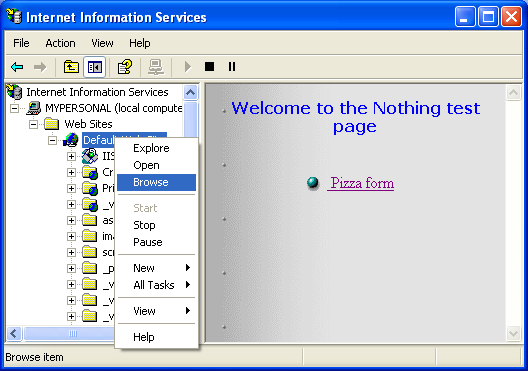Choose Explore in the context menu
This screenshot has width=528, height=371.
coord(156,148)
